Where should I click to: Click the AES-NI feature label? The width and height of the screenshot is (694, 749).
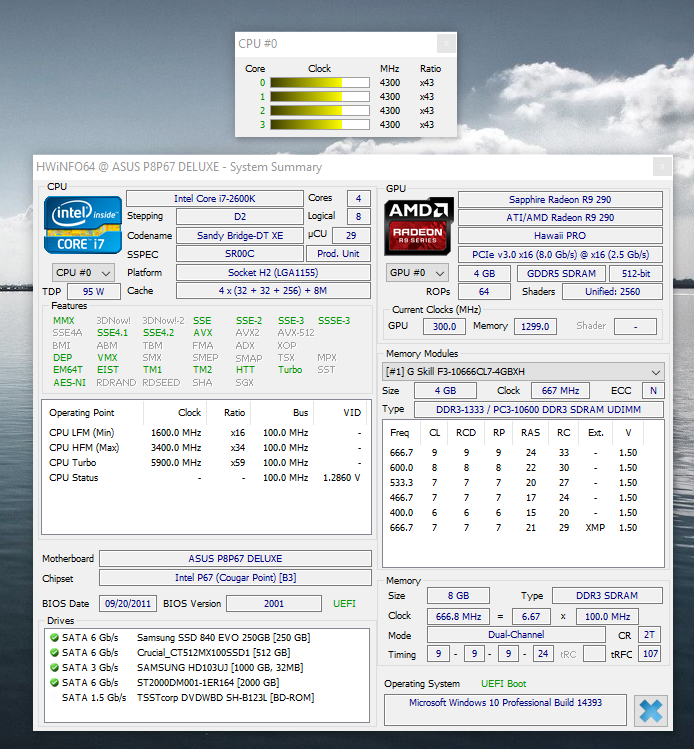69,383
